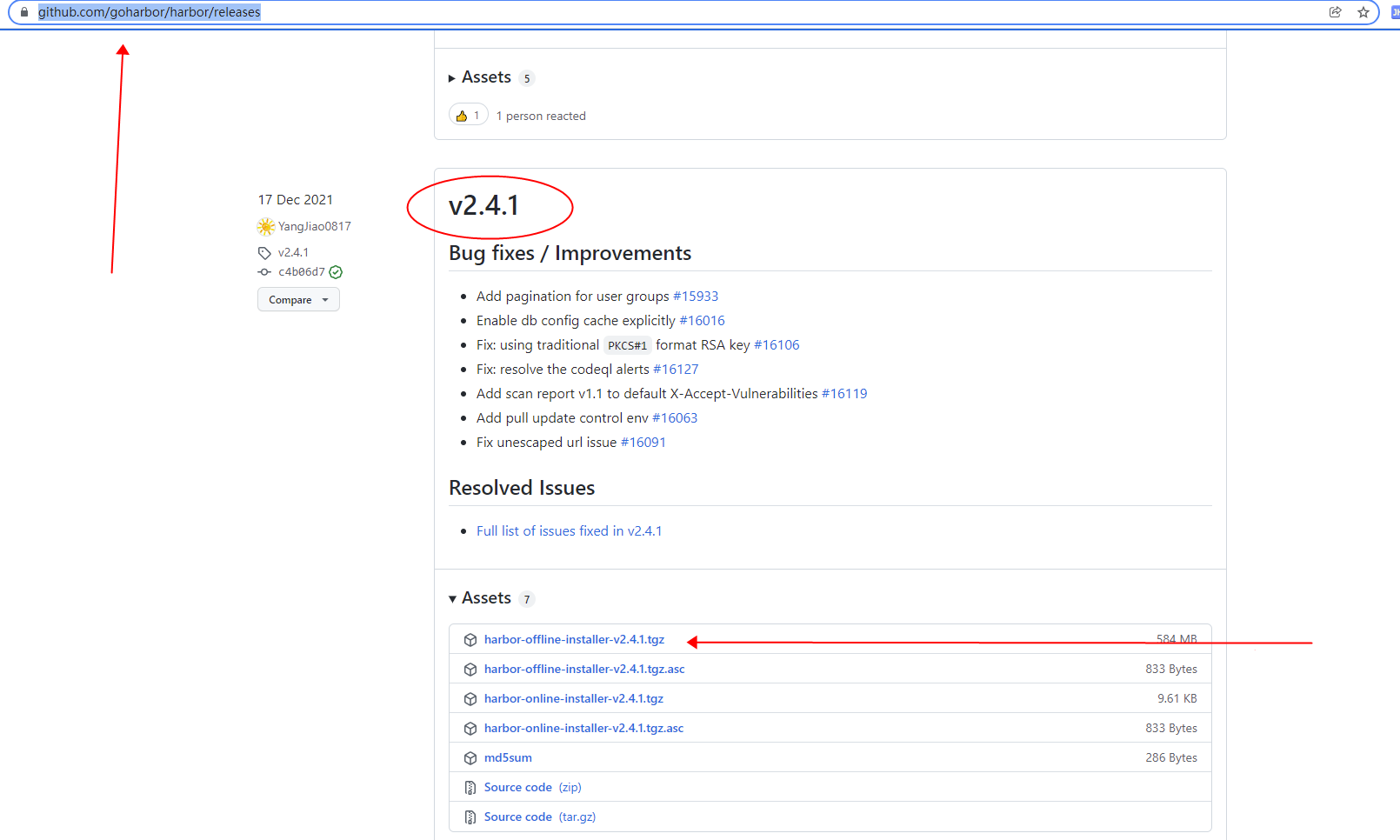Bookmark this page with the star icon
1400x840 pixels.
click(x=1363, y=12)
